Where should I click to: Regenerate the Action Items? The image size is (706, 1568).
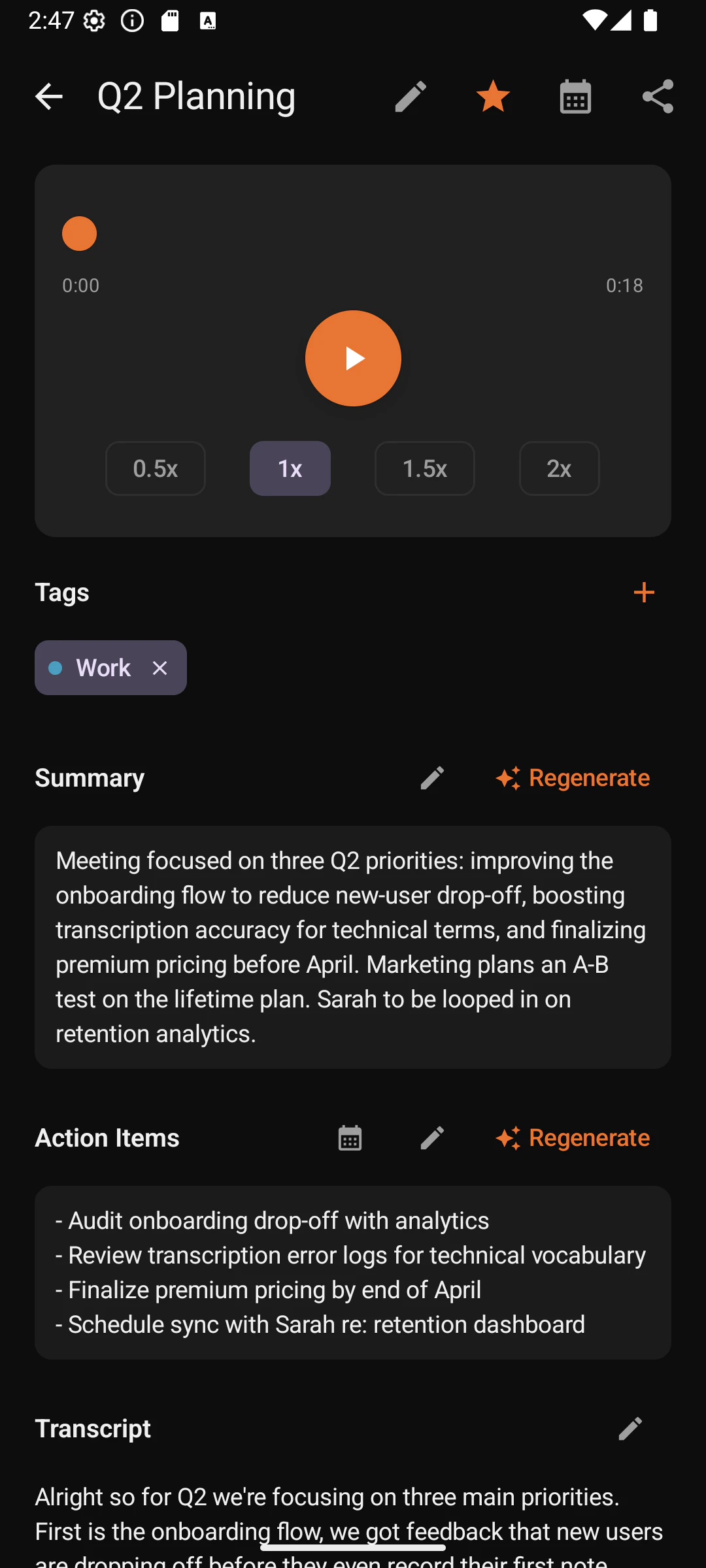click(573, 1138)
